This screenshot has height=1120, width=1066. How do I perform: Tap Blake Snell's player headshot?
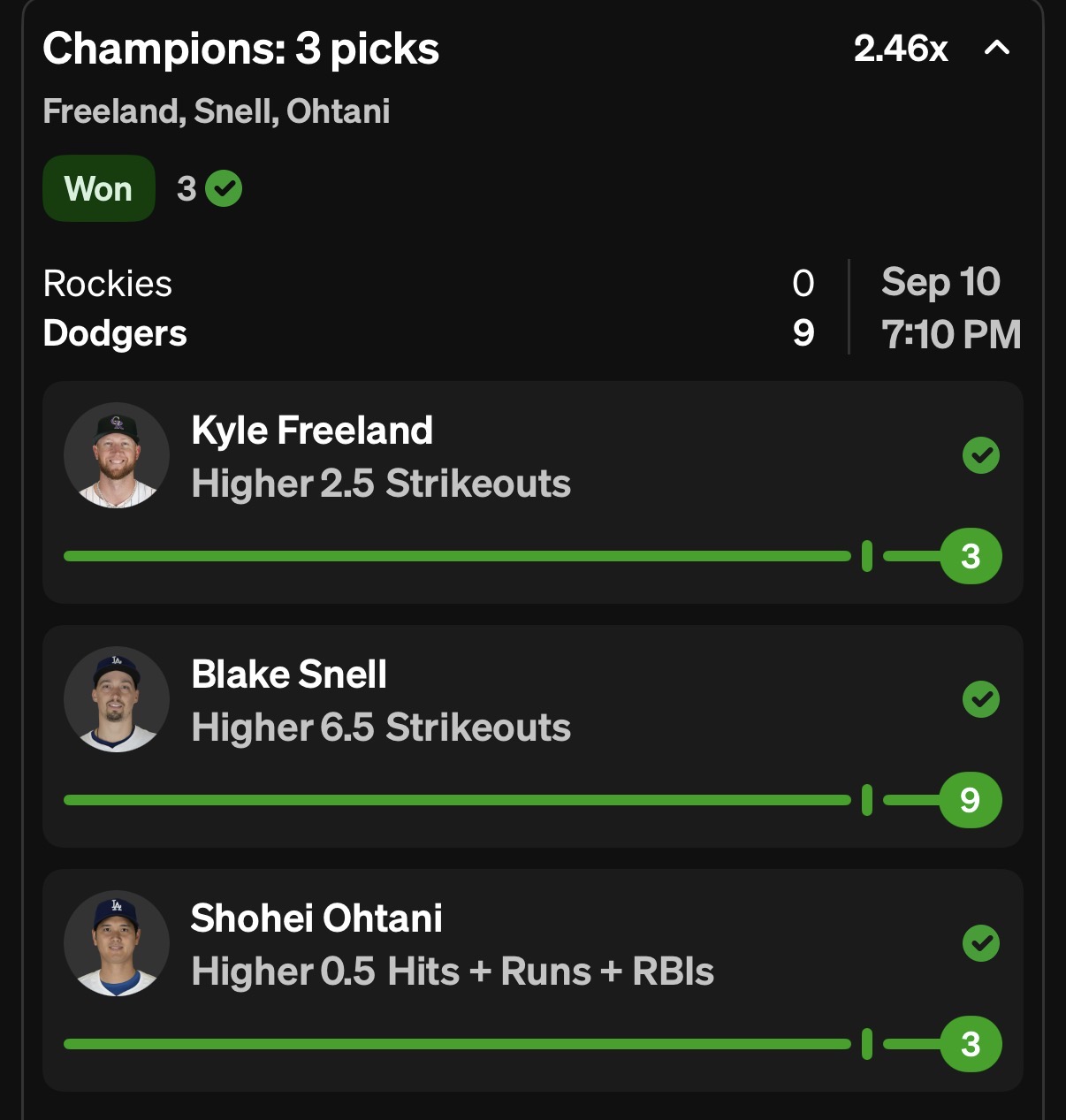click(117, 699)
